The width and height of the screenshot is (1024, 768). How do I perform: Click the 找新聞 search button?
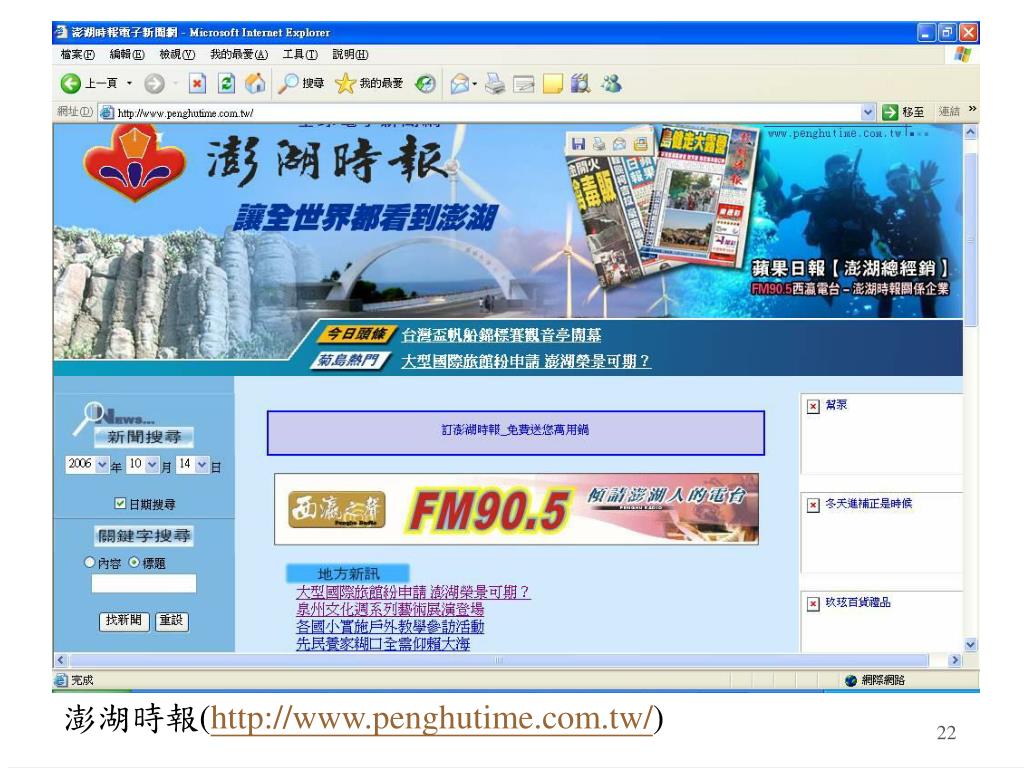pyautogui.click(x=124, y=620)
